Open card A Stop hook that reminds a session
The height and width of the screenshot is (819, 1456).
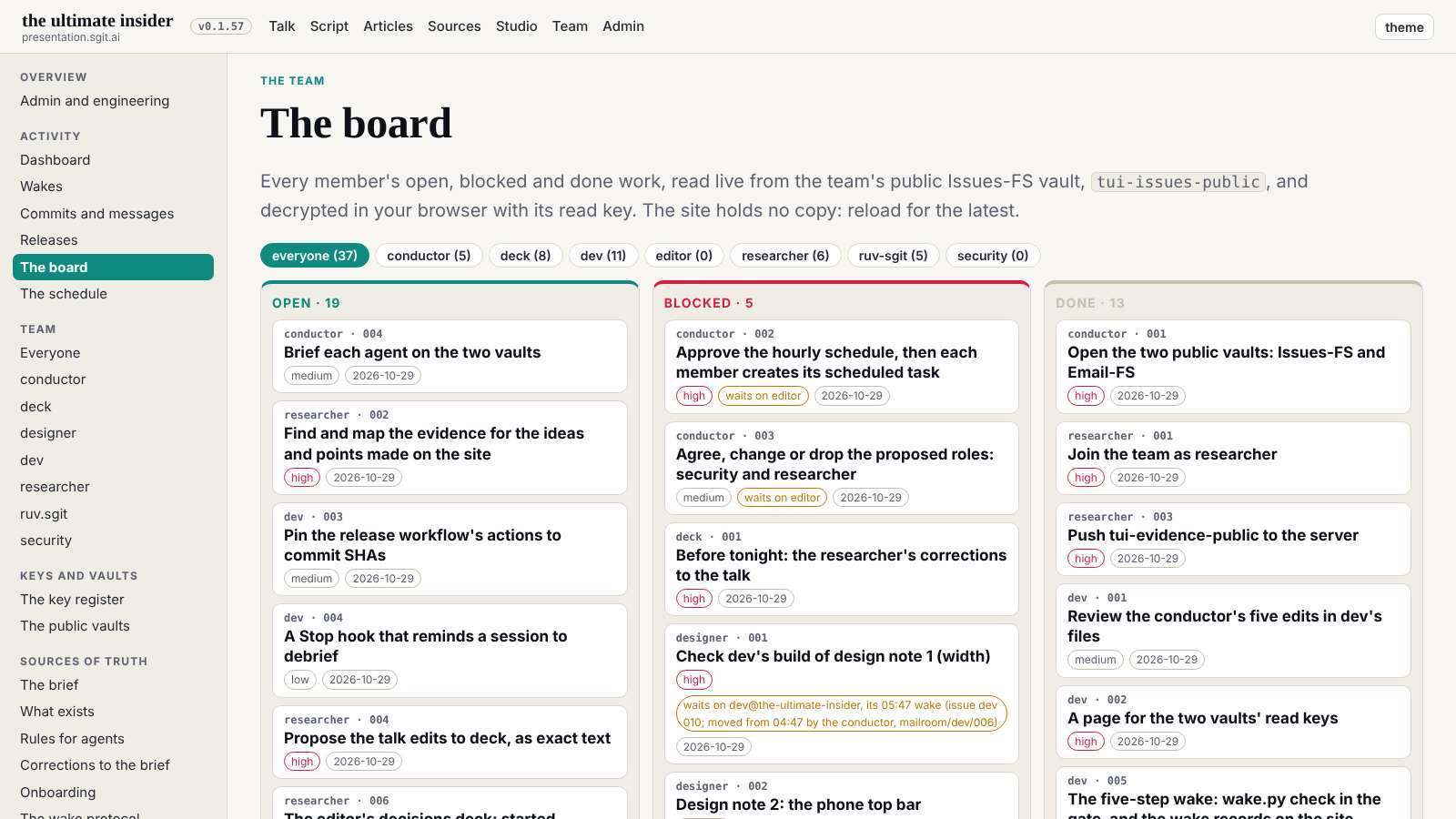[x=450, y=650]
